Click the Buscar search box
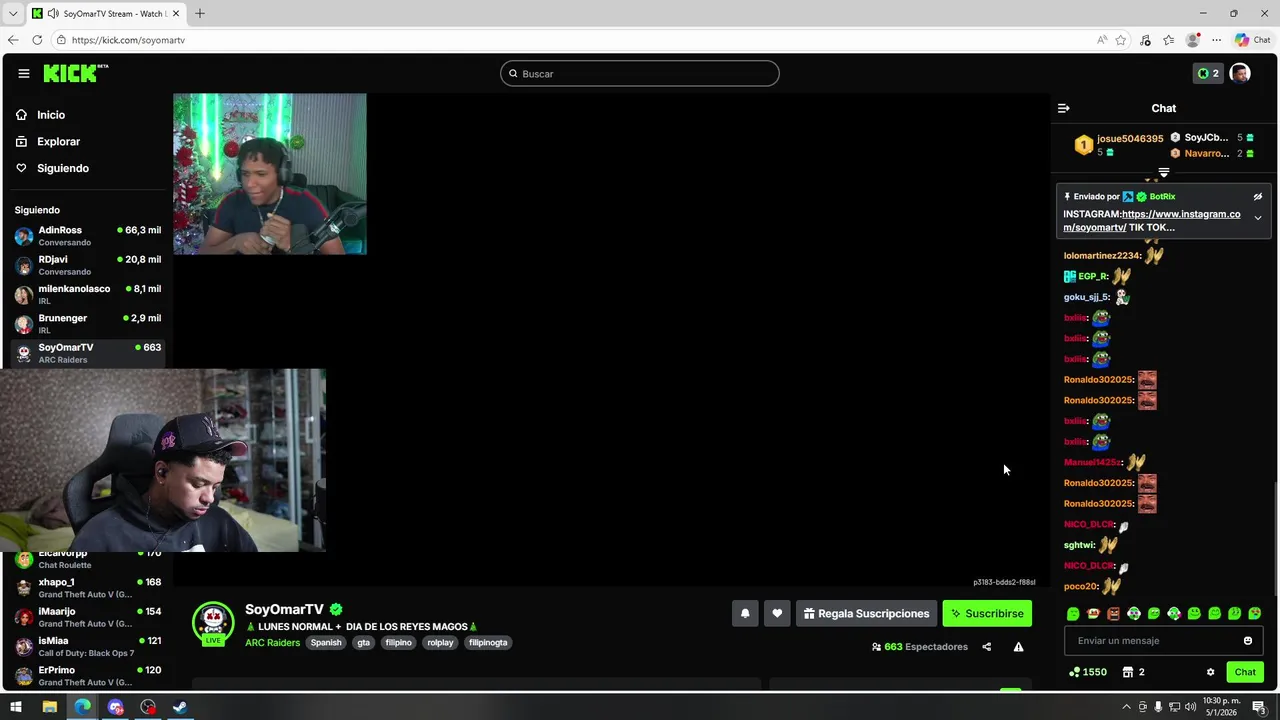The width and height of the screenshot is (1280, 720). coord(640,73)
